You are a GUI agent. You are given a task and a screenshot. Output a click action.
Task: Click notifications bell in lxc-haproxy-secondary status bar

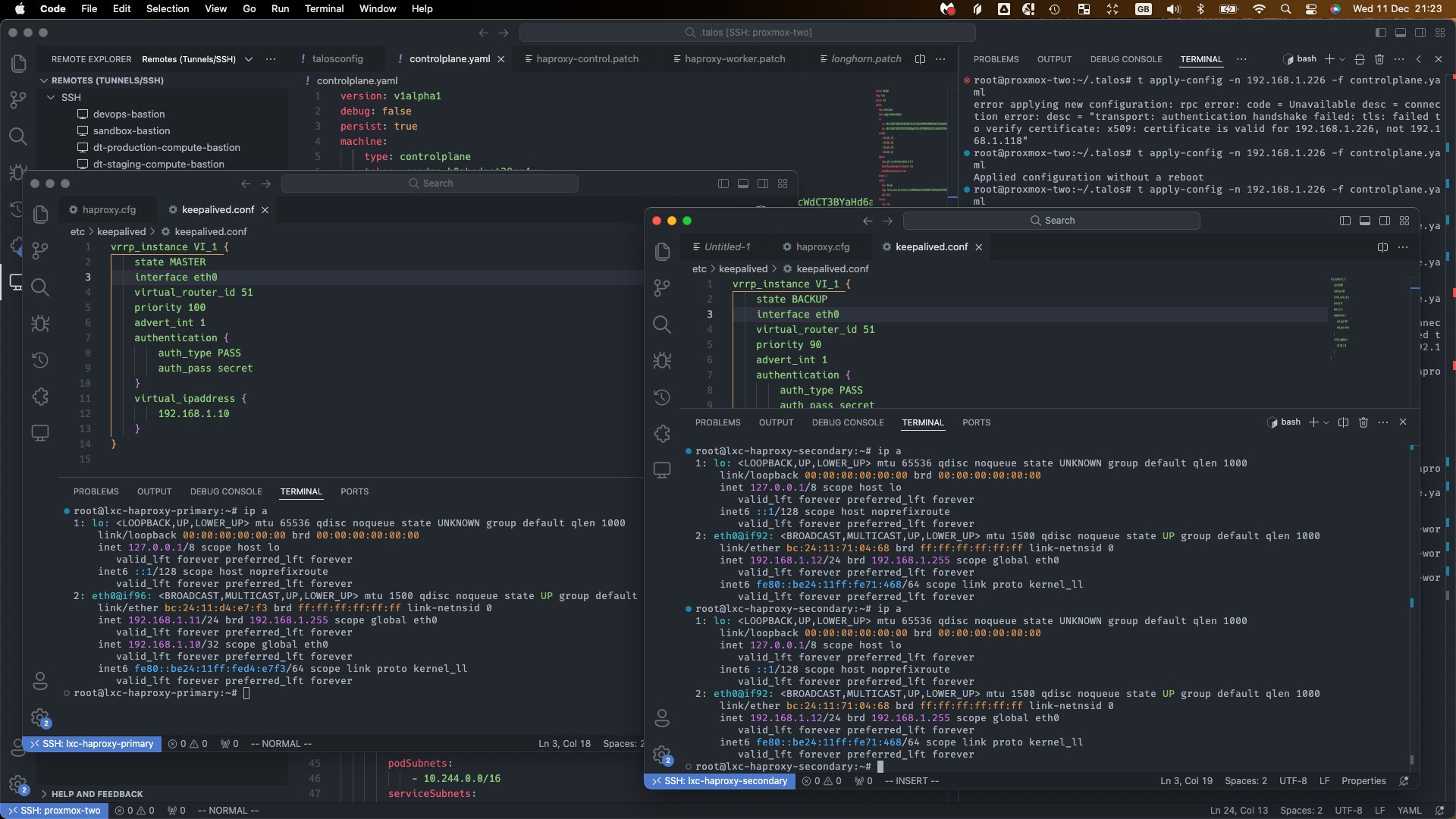click(1404, 781)
